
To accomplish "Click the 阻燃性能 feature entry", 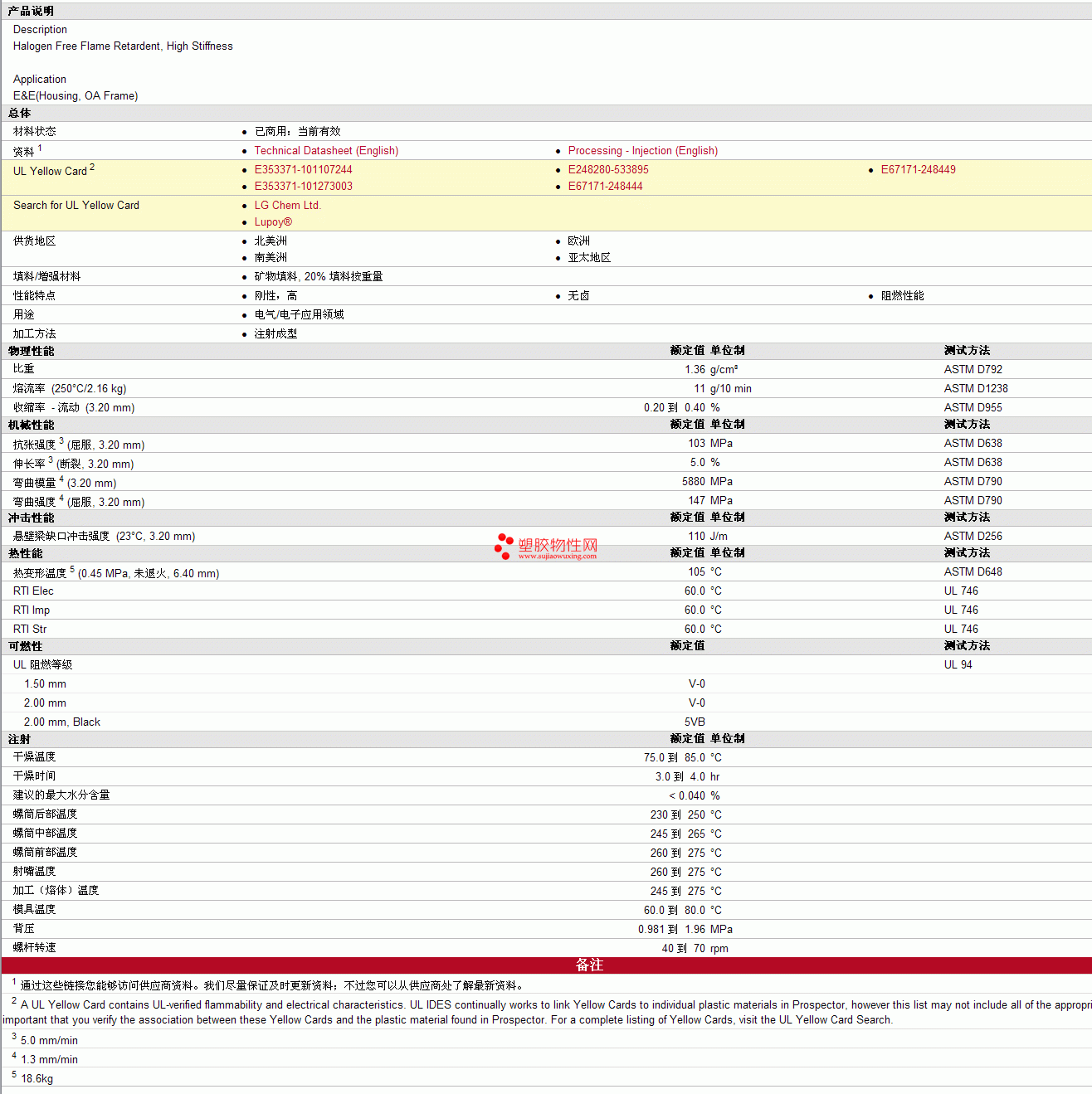I will (x=902, y=296).
